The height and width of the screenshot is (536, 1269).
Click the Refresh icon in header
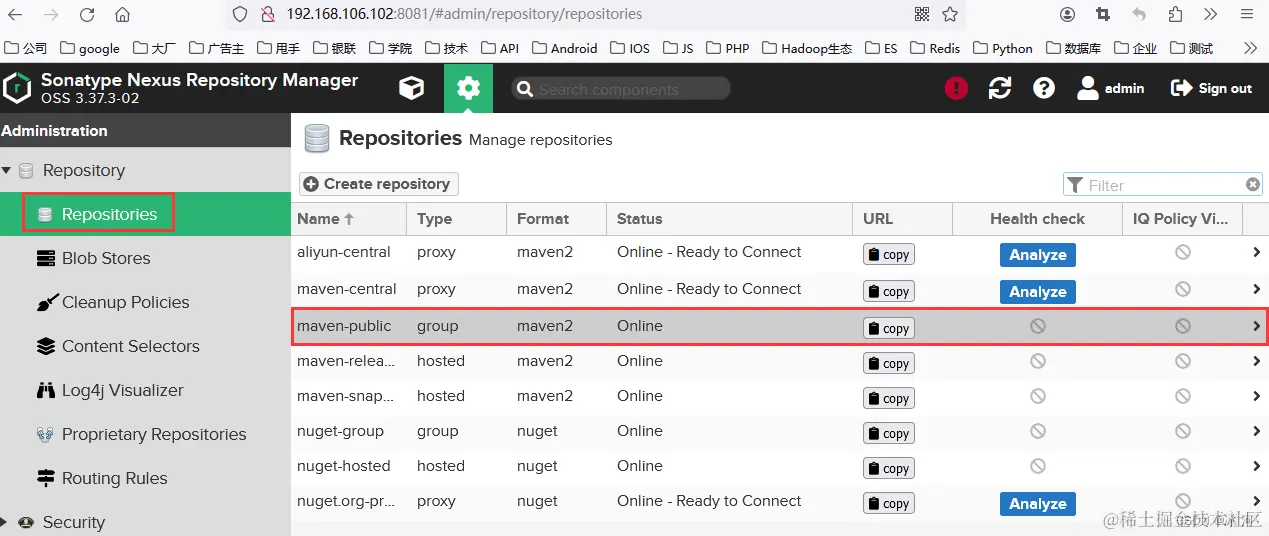pyautogui.click(x=1000, y=88)
